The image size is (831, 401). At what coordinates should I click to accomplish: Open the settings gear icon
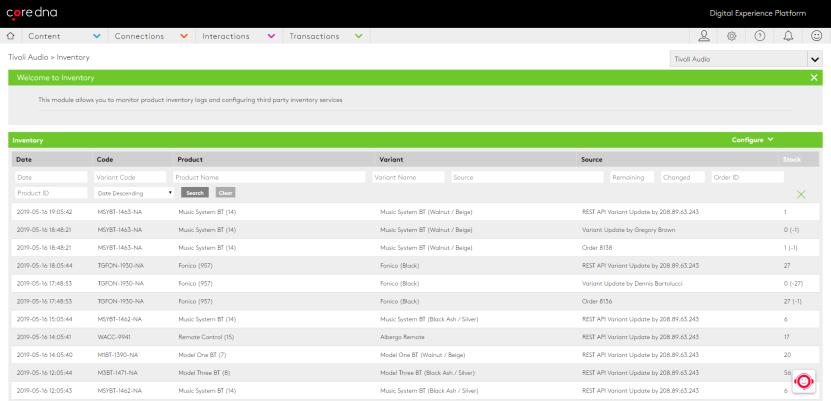point(731,36)
